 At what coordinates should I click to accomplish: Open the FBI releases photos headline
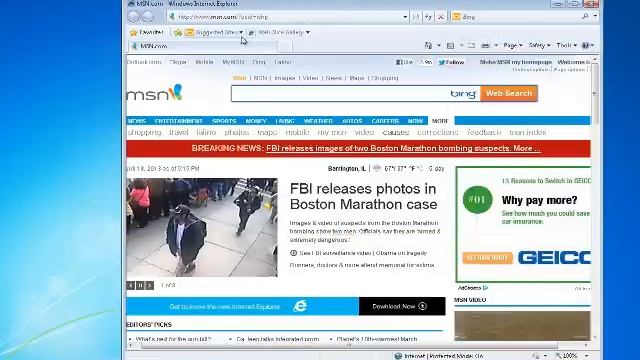[363, 196]
